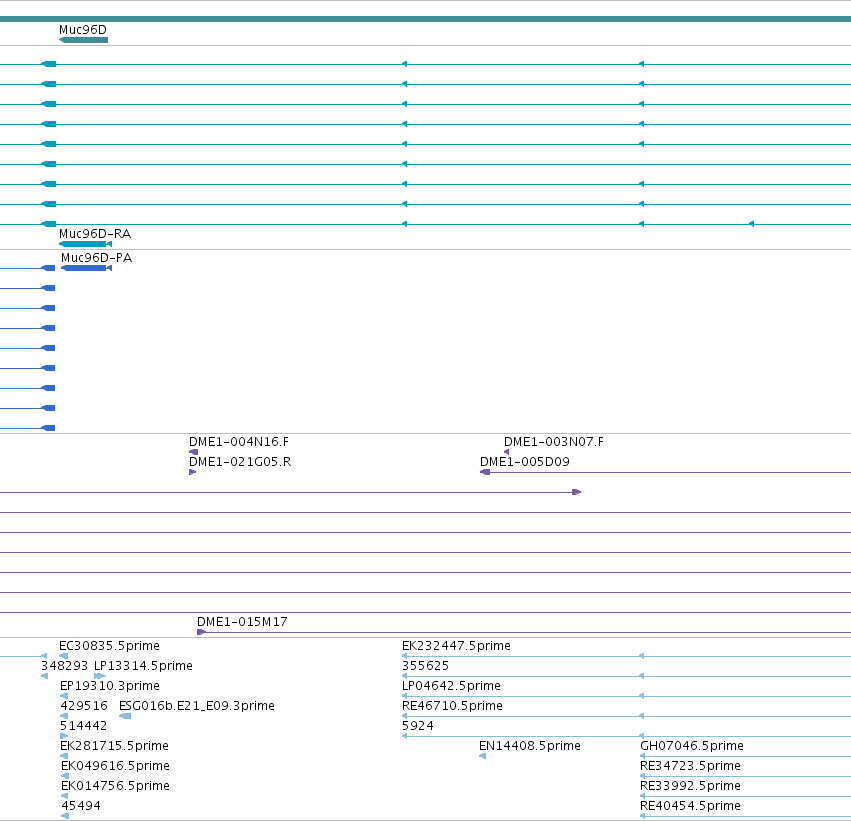
Task: Click the DME1-021G05.R feature label
Action: tap(240, 462)
